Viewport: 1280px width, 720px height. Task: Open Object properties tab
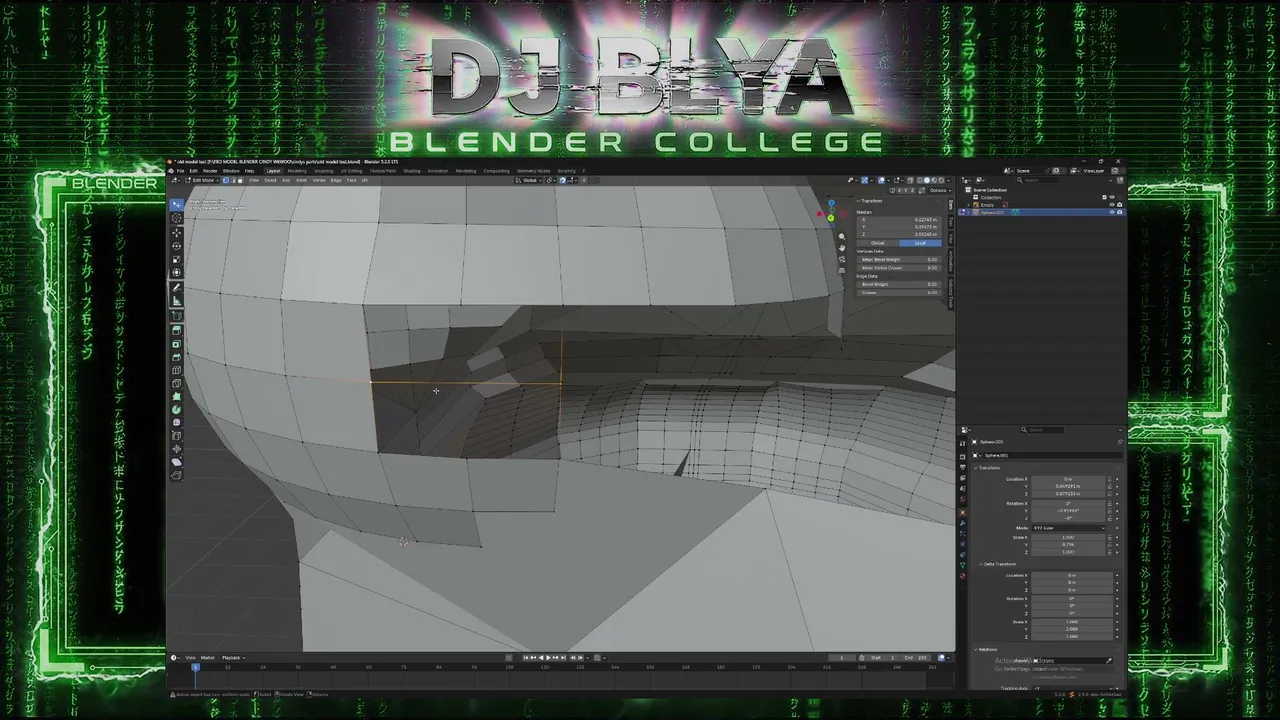[x=963, y=513]
